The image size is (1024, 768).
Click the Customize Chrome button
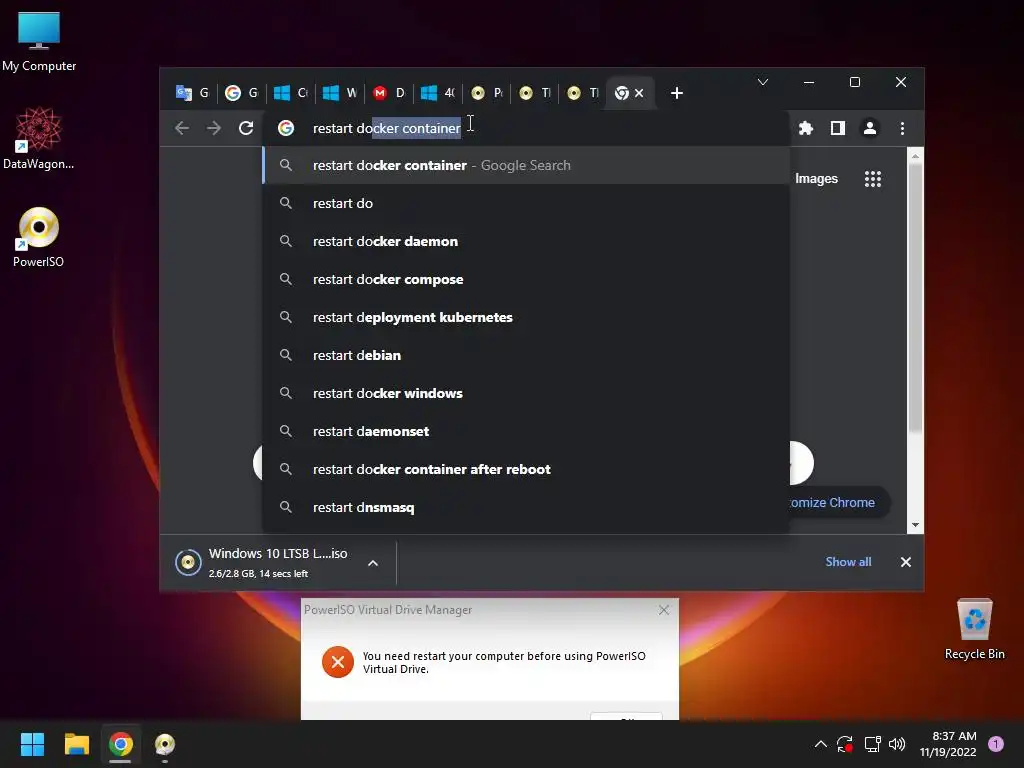pos(839,502)
